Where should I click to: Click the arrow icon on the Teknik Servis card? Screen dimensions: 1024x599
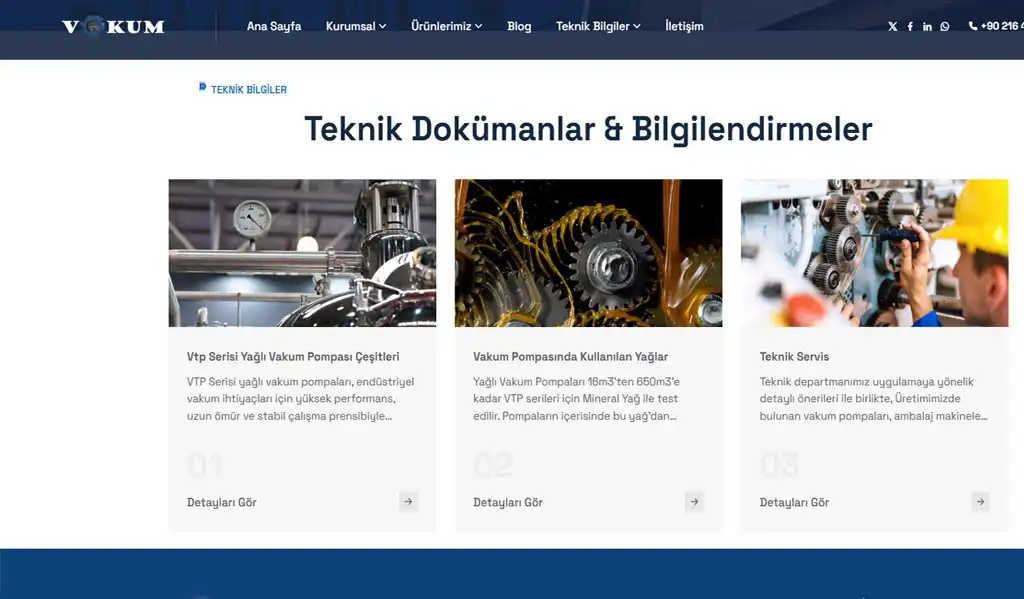pyautogui.click(x=980, y=501)
